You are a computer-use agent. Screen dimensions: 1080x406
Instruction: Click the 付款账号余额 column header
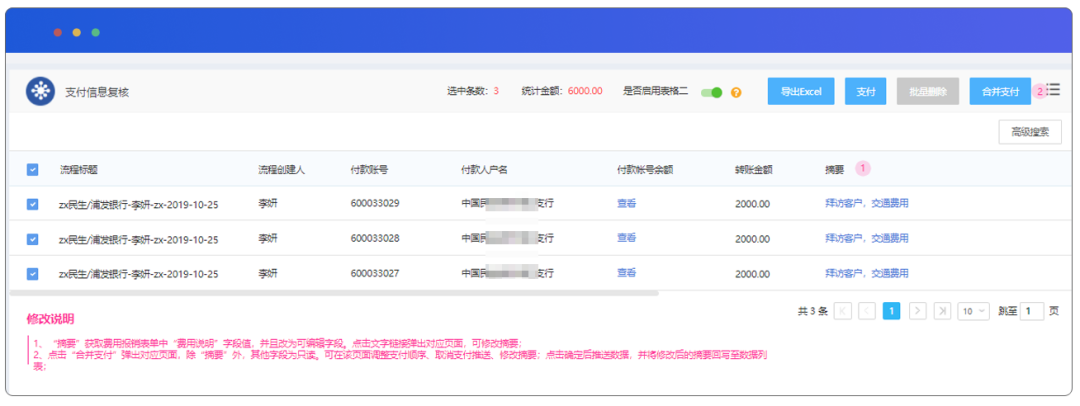point(645,170)
